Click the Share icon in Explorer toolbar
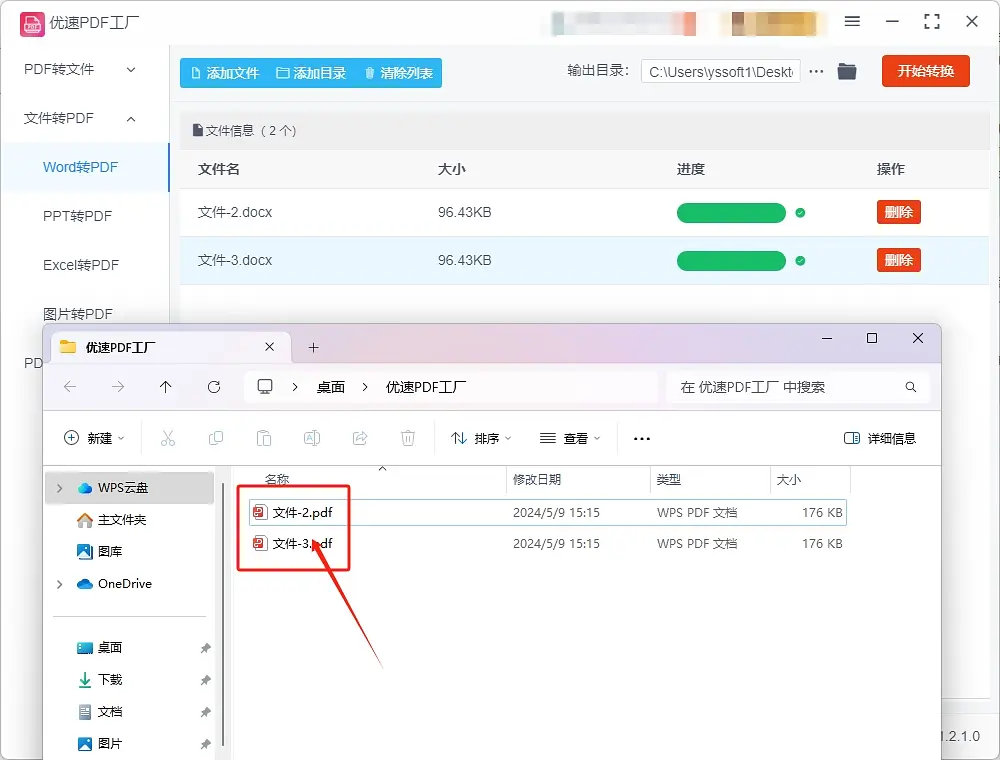The image size is (1000, 760). click(x=360, y=439)
